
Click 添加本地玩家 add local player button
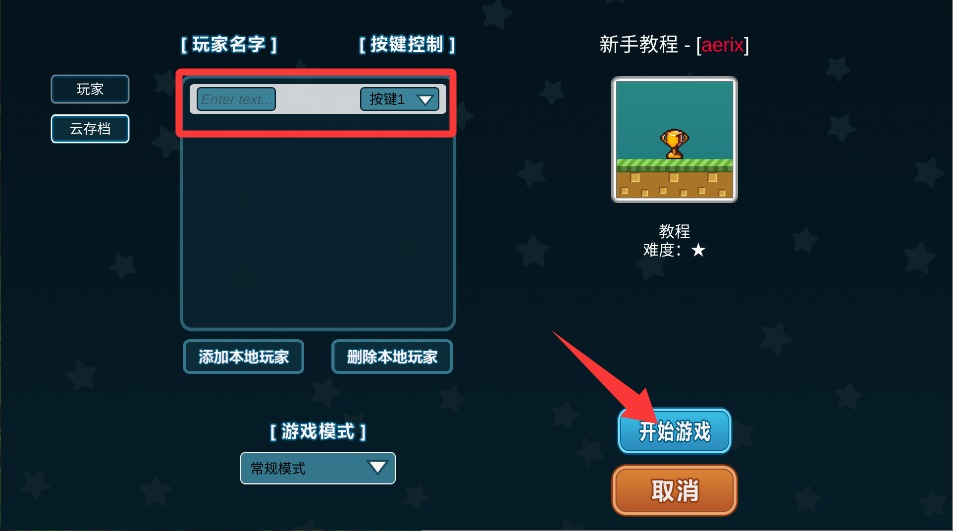[243, 357]
